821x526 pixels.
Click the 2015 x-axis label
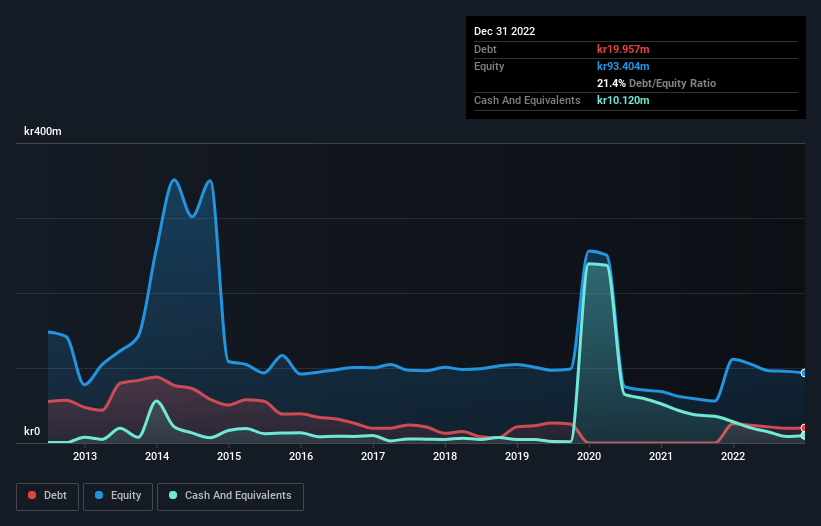(x=229, y=456)
